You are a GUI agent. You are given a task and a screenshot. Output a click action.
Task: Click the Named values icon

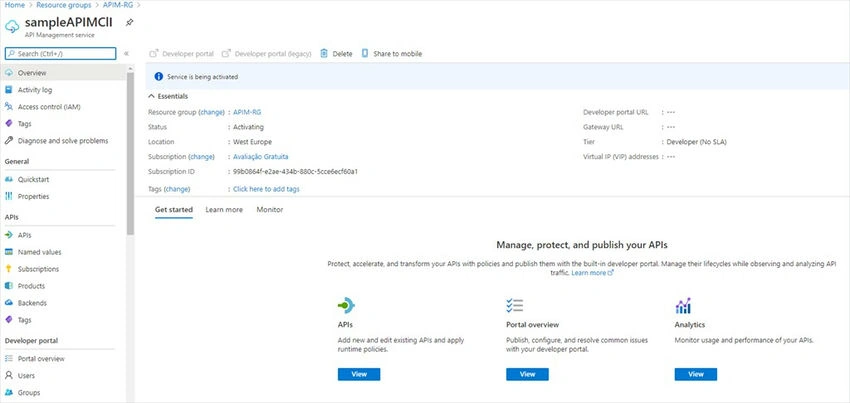9,252
